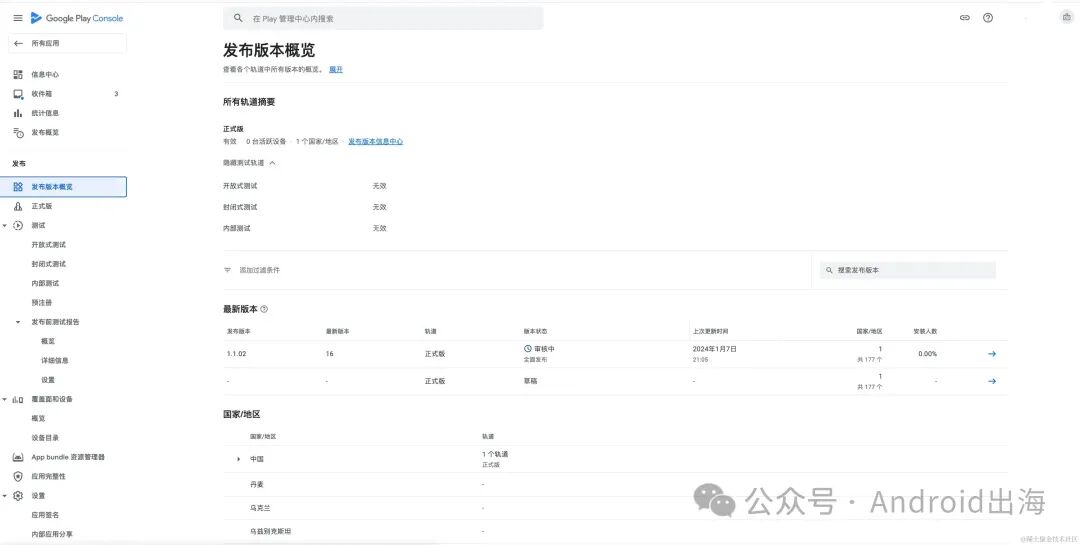Open 统计信息 bar chart icon

(18, 113)
